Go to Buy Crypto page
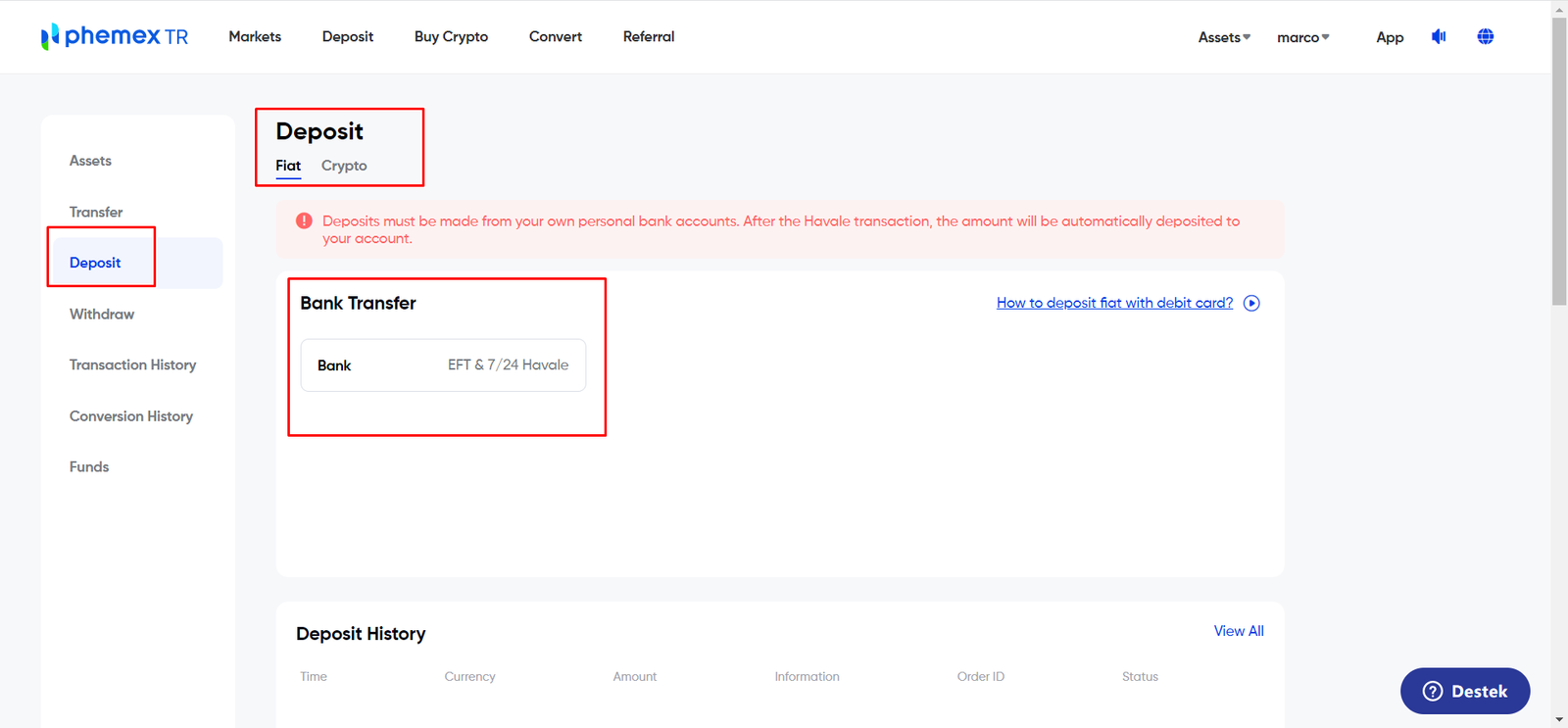 click(x=451, y=36)
